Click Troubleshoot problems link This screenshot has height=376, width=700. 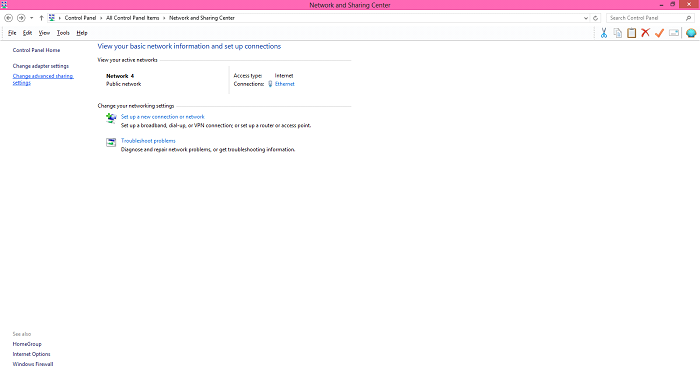148,141
